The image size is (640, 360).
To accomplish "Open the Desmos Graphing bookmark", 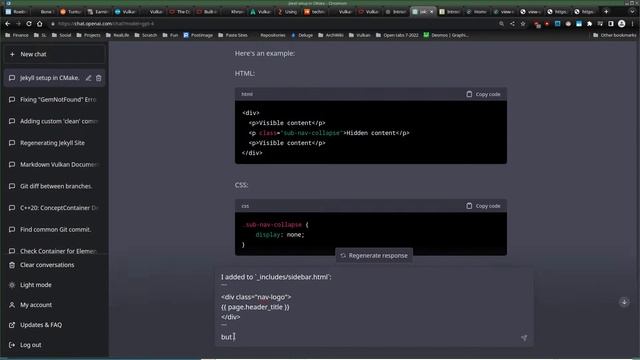I will [x=446, y=35].
